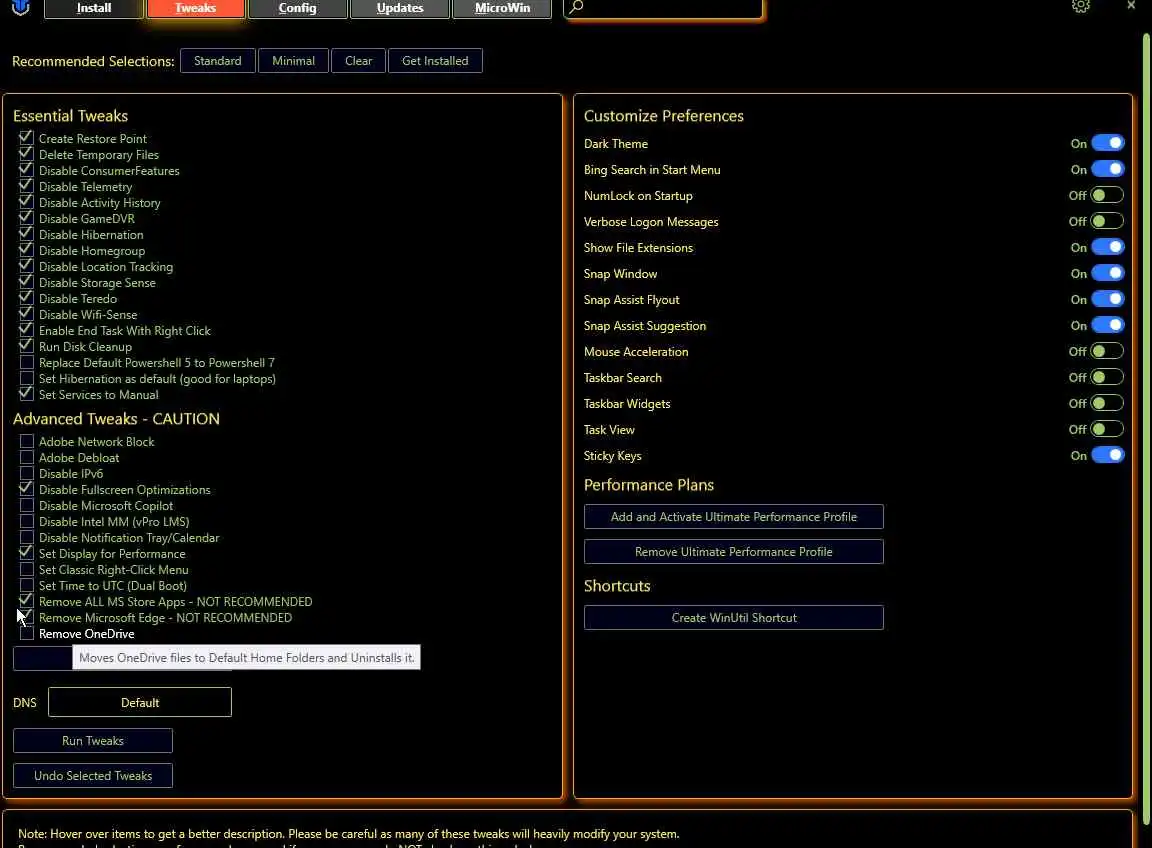This screenshot has width=1152, height=848.
Task: Turn off the Dark Theme toggle
Action: (x=1107, y=143)
